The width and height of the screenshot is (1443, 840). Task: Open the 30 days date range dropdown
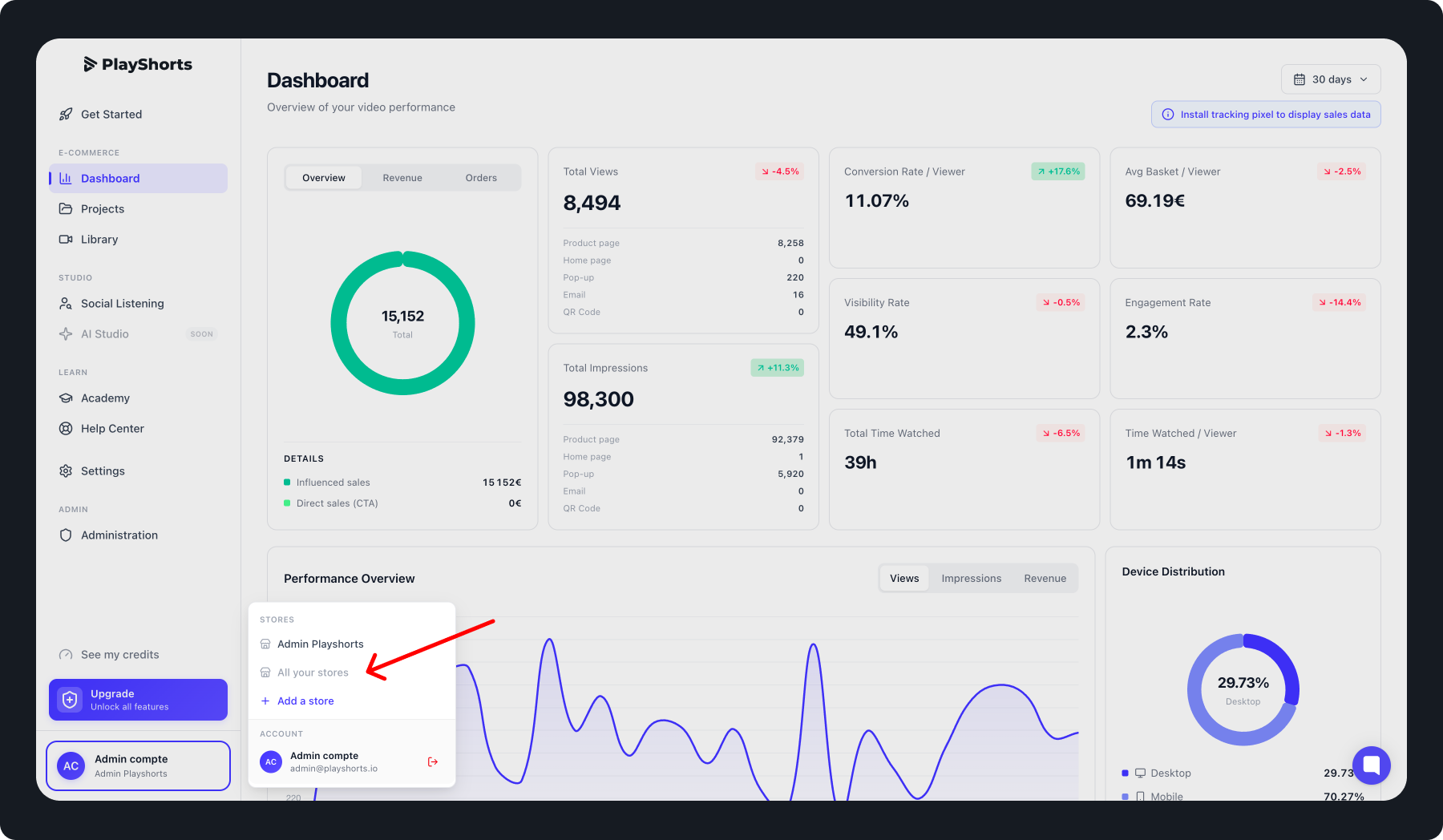[x=1331, y=79]
